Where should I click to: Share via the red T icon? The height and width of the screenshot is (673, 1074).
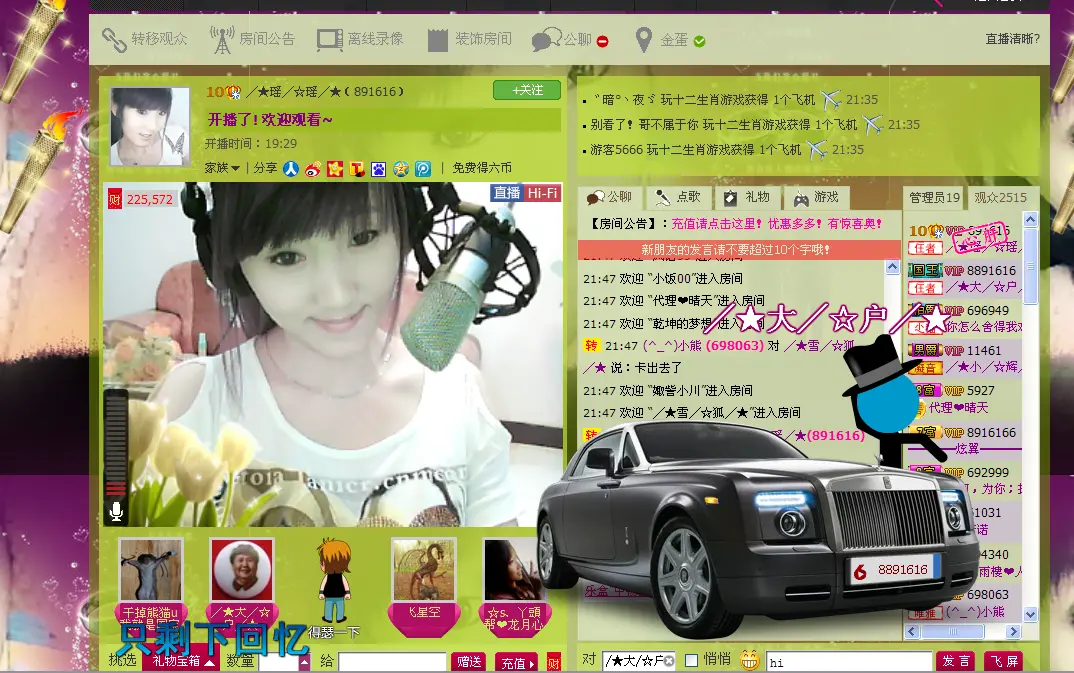(x=357, y=168)
